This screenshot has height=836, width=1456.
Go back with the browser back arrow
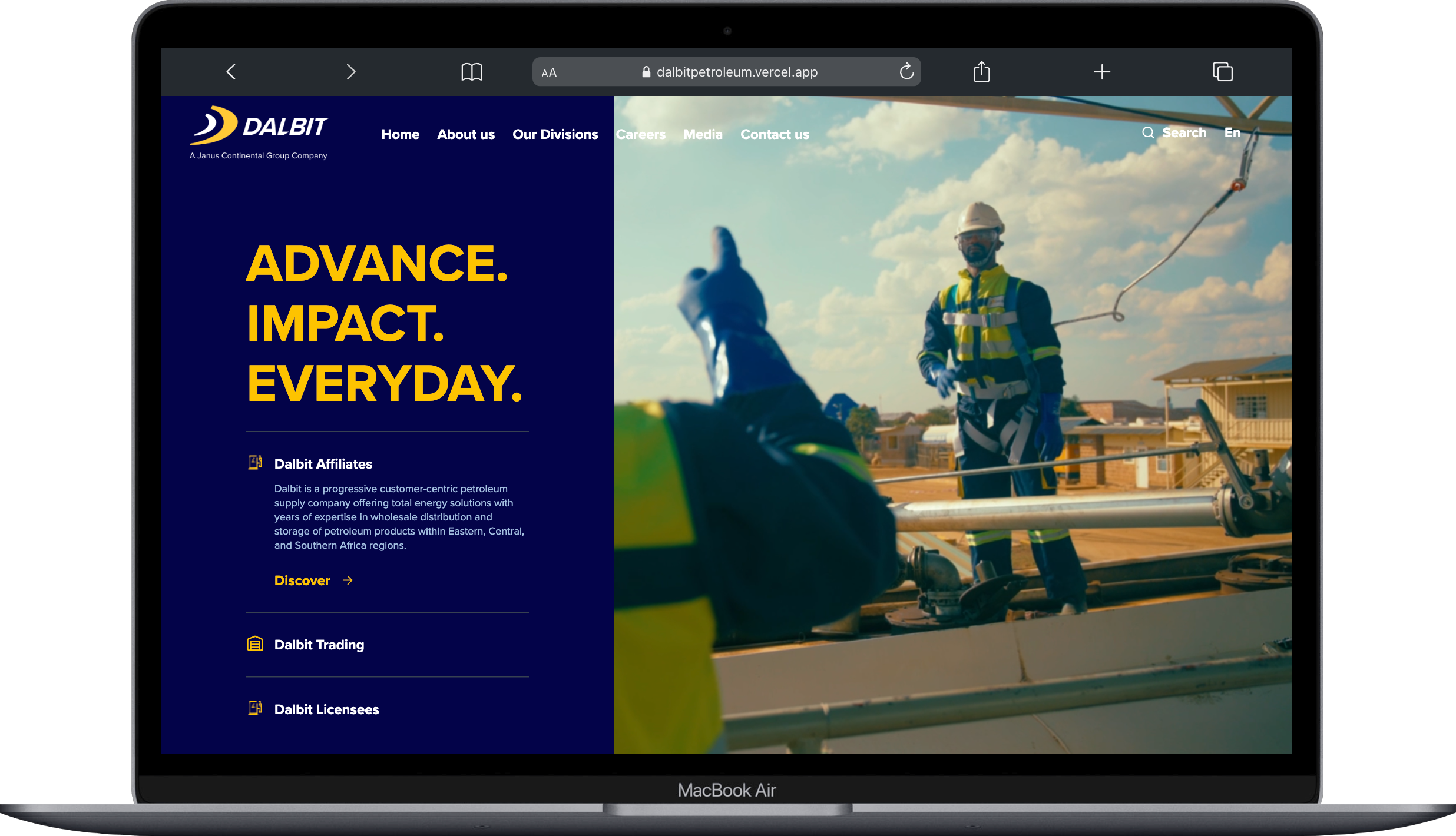231,72
